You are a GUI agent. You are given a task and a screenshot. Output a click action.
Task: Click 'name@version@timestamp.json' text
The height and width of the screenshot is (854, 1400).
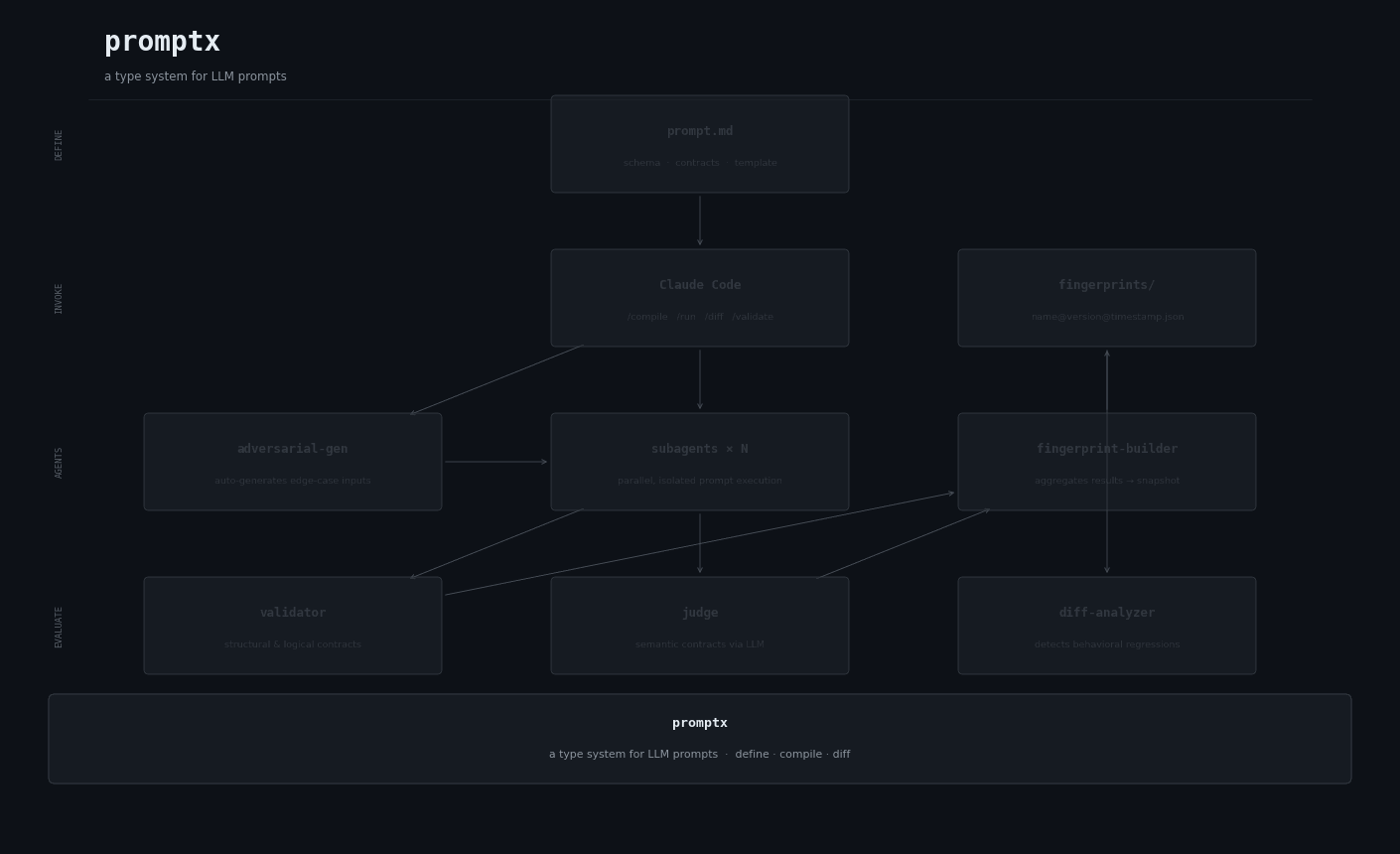(x=1107, y=317)
